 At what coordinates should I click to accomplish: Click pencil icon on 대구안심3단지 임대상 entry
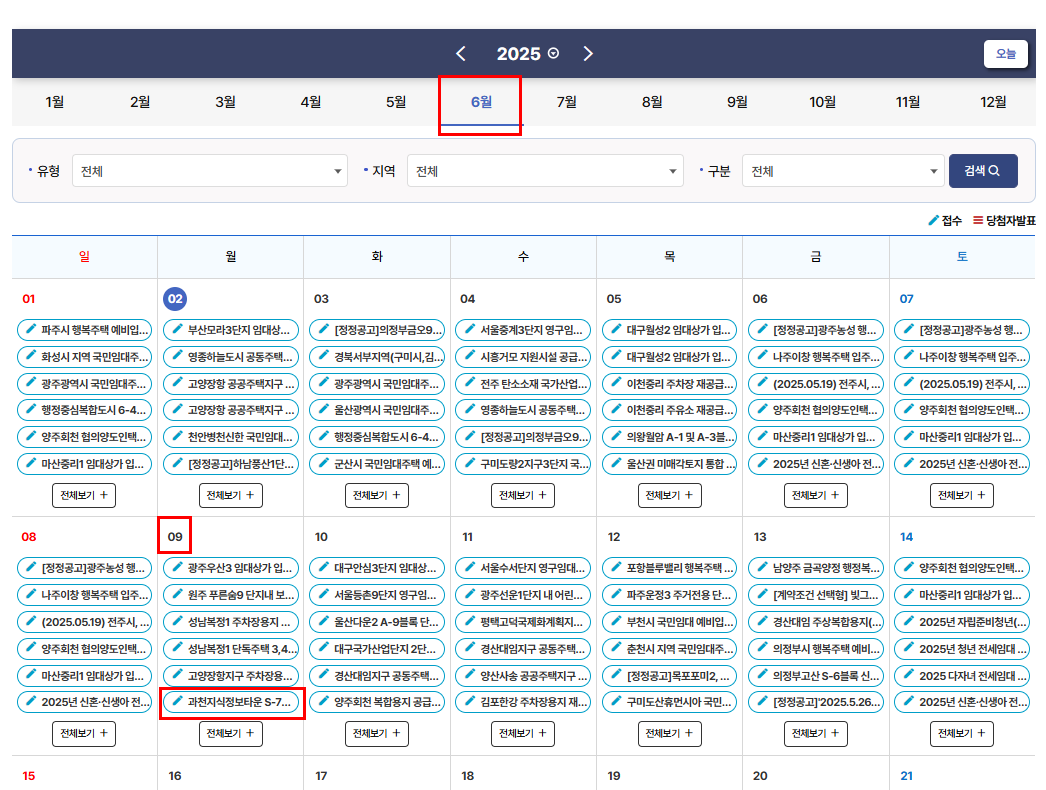pos(324,567)
